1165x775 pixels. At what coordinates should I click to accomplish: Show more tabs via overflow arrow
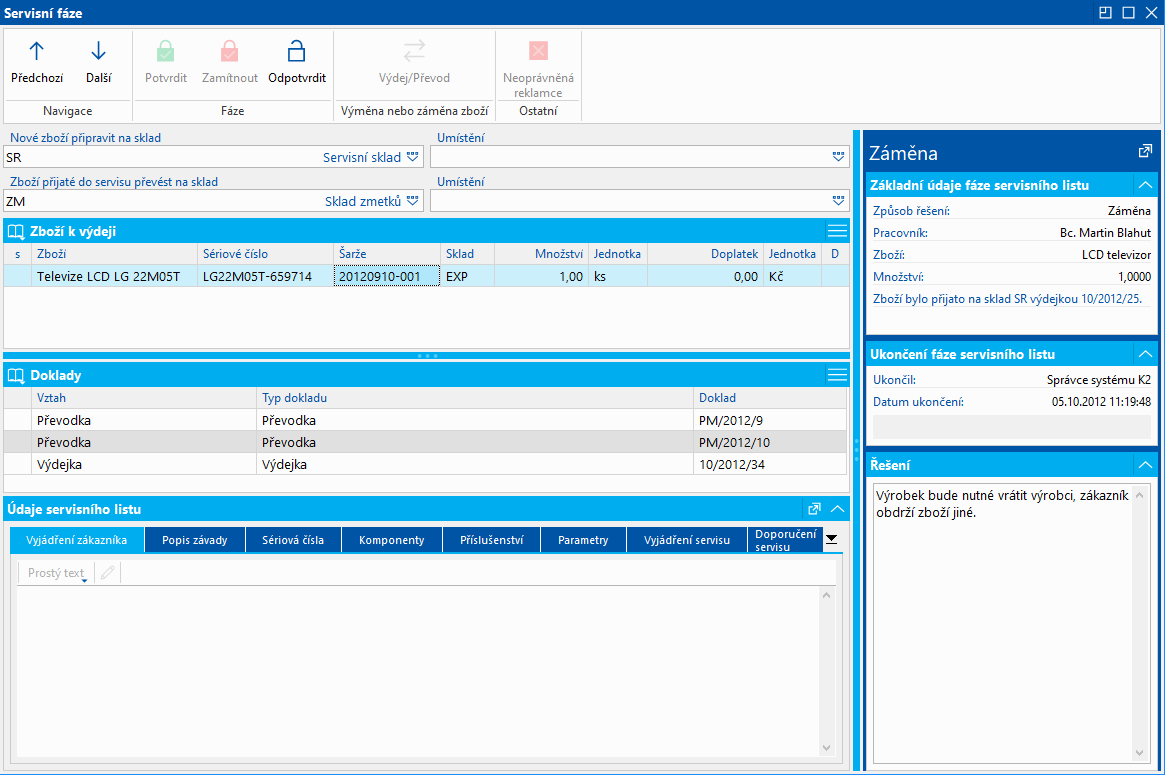pyautogui.click(x=831, y=539)
